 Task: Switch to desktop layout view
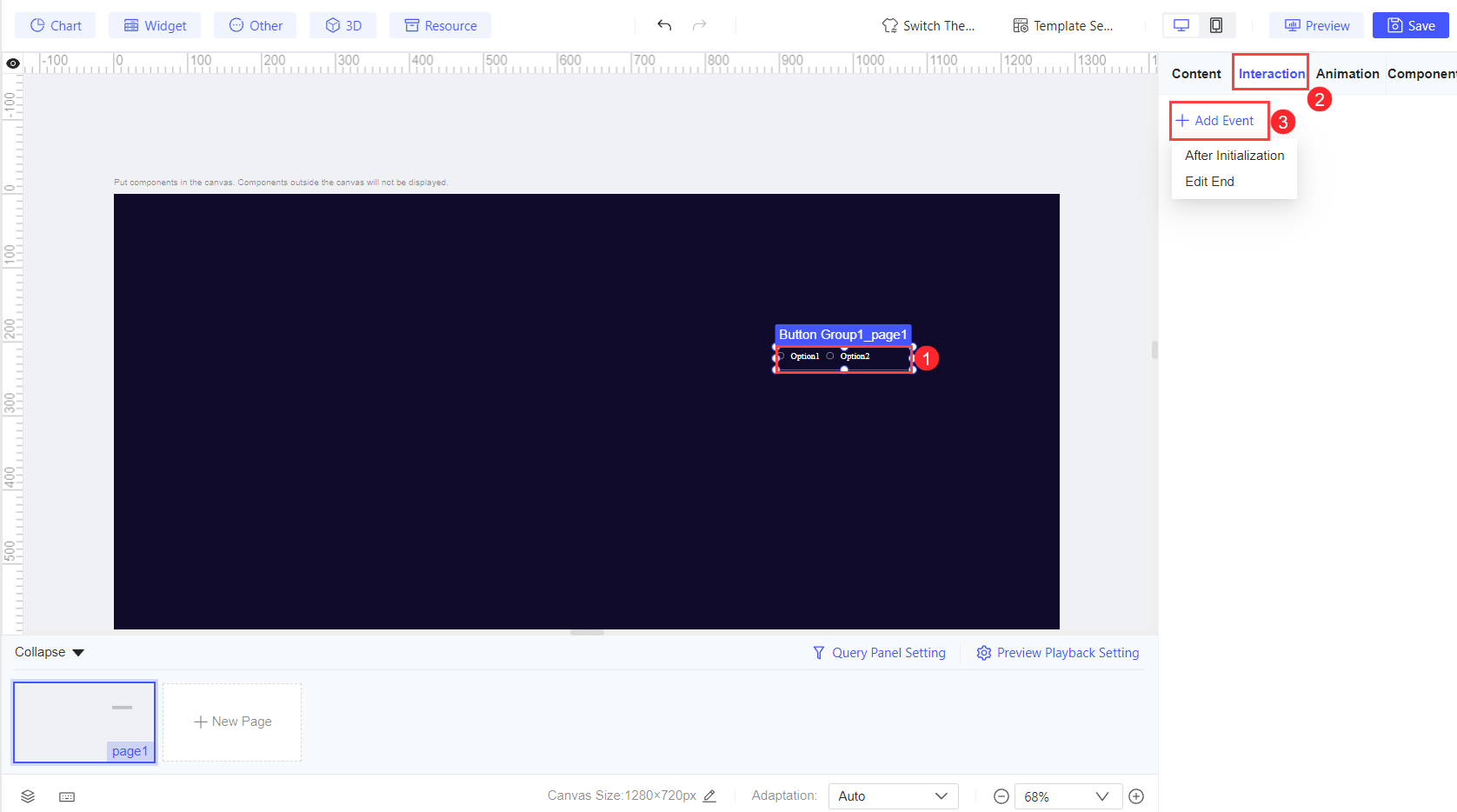pyautogui.click(x=1181, y=25)
